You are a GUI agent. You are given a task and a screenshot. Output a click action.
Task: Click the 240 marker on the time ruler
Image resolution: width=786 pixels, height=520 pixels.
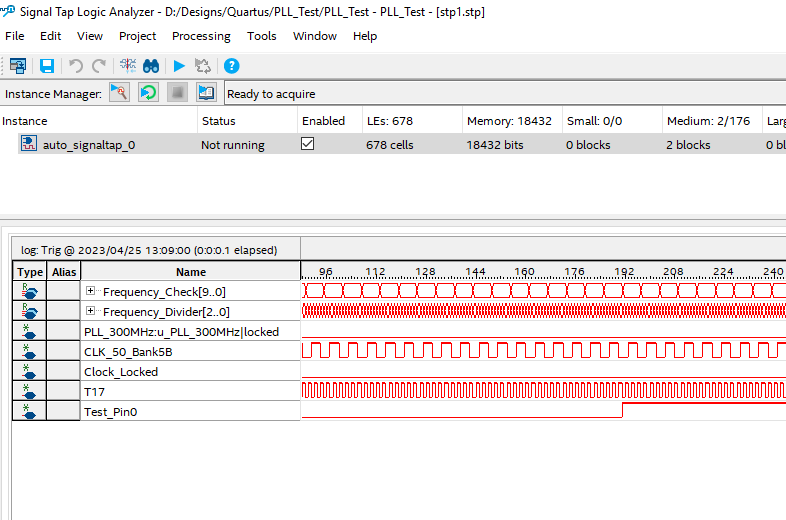pyautogui.click(x=773, y=271)
